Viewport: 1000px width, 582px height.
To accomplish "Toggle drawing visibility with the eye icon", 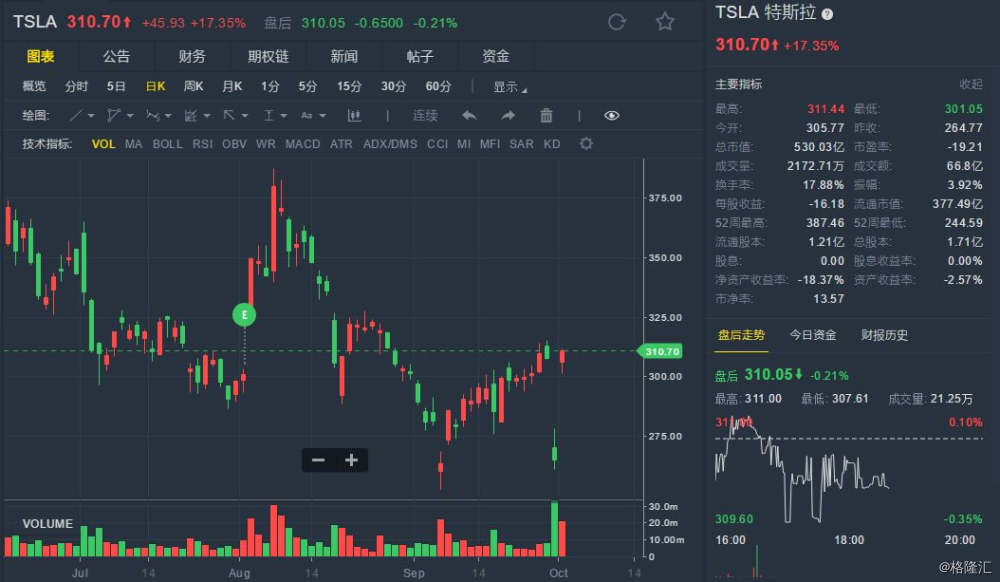I will click(612, 115).
